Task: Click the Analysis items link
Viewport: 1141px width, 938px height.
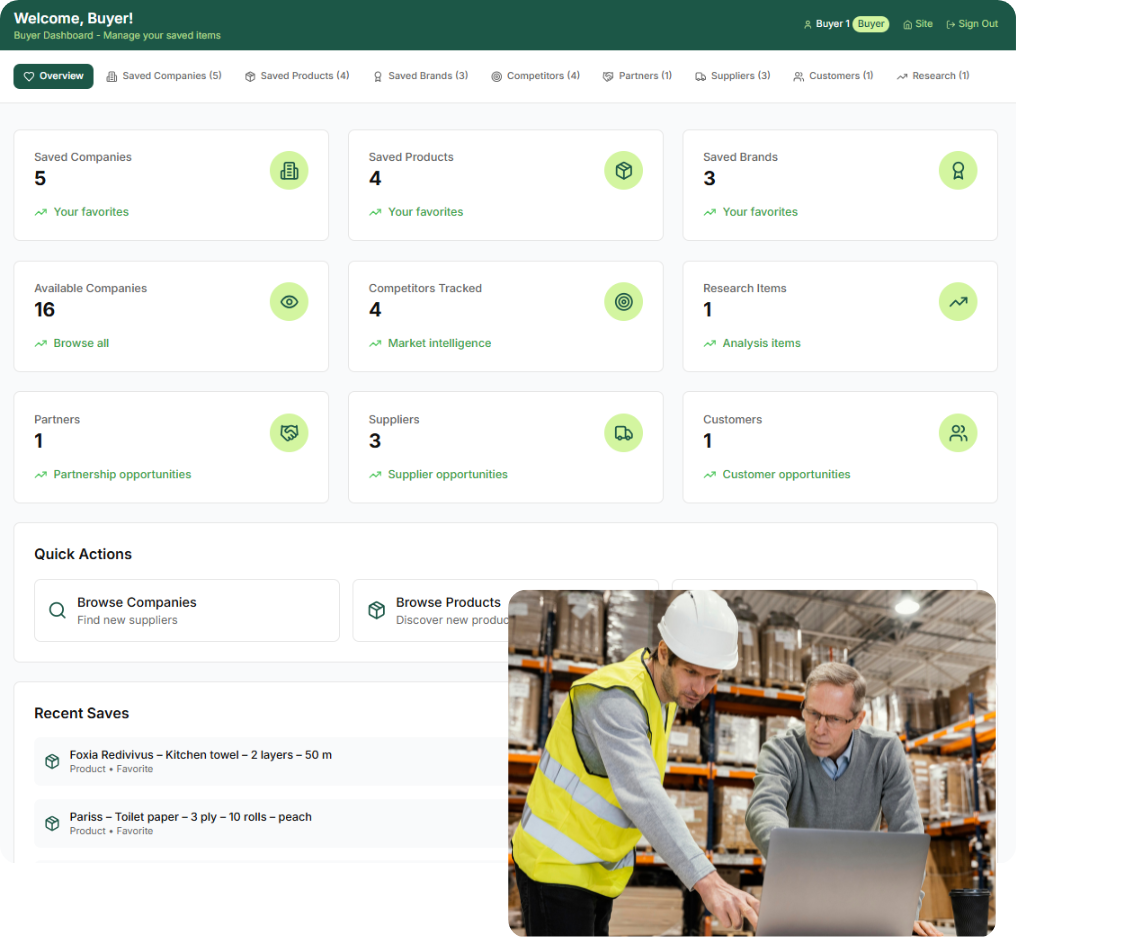Action: (761, 343)
